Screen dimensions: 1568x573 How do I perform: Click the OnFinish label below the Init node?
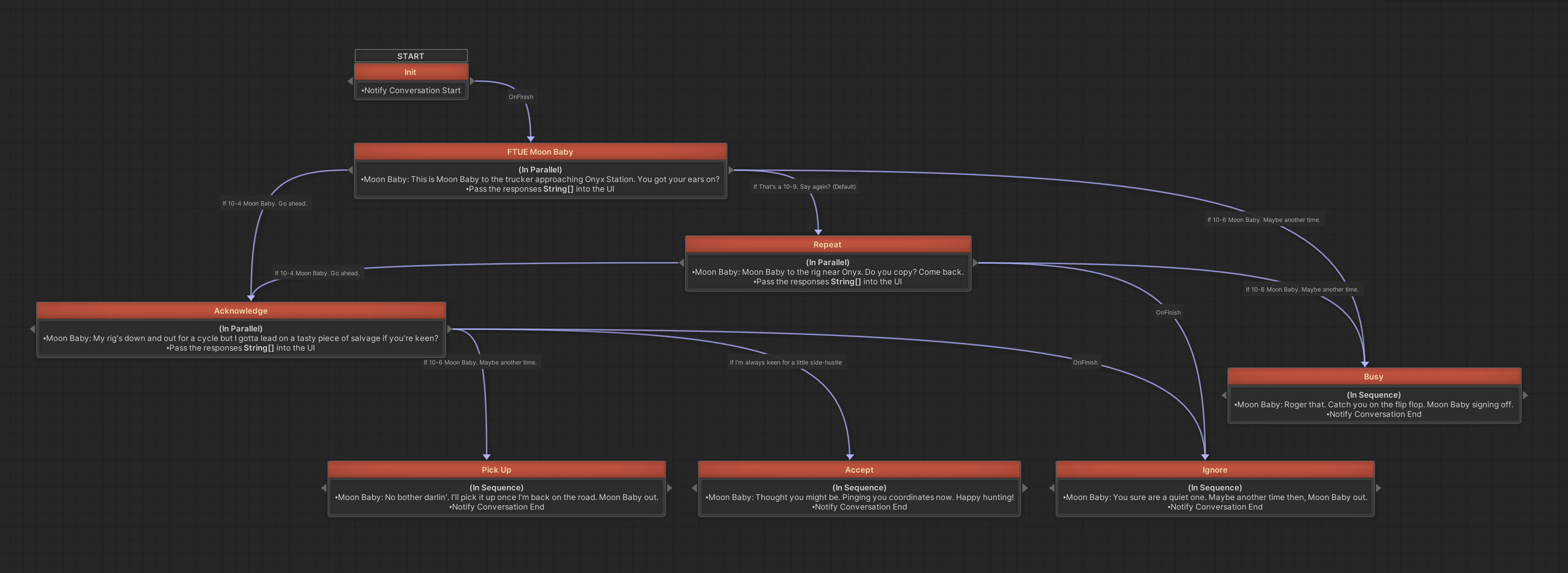tap(520, 97)
